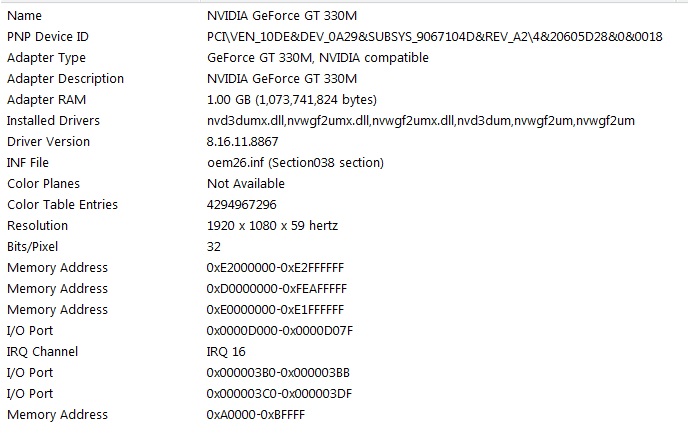The image size is (688, 444).
Task: Select 'GeForce GT 330M, NVIDIA compatible' value
Action: pyautogui.click(x=318, y=58)
